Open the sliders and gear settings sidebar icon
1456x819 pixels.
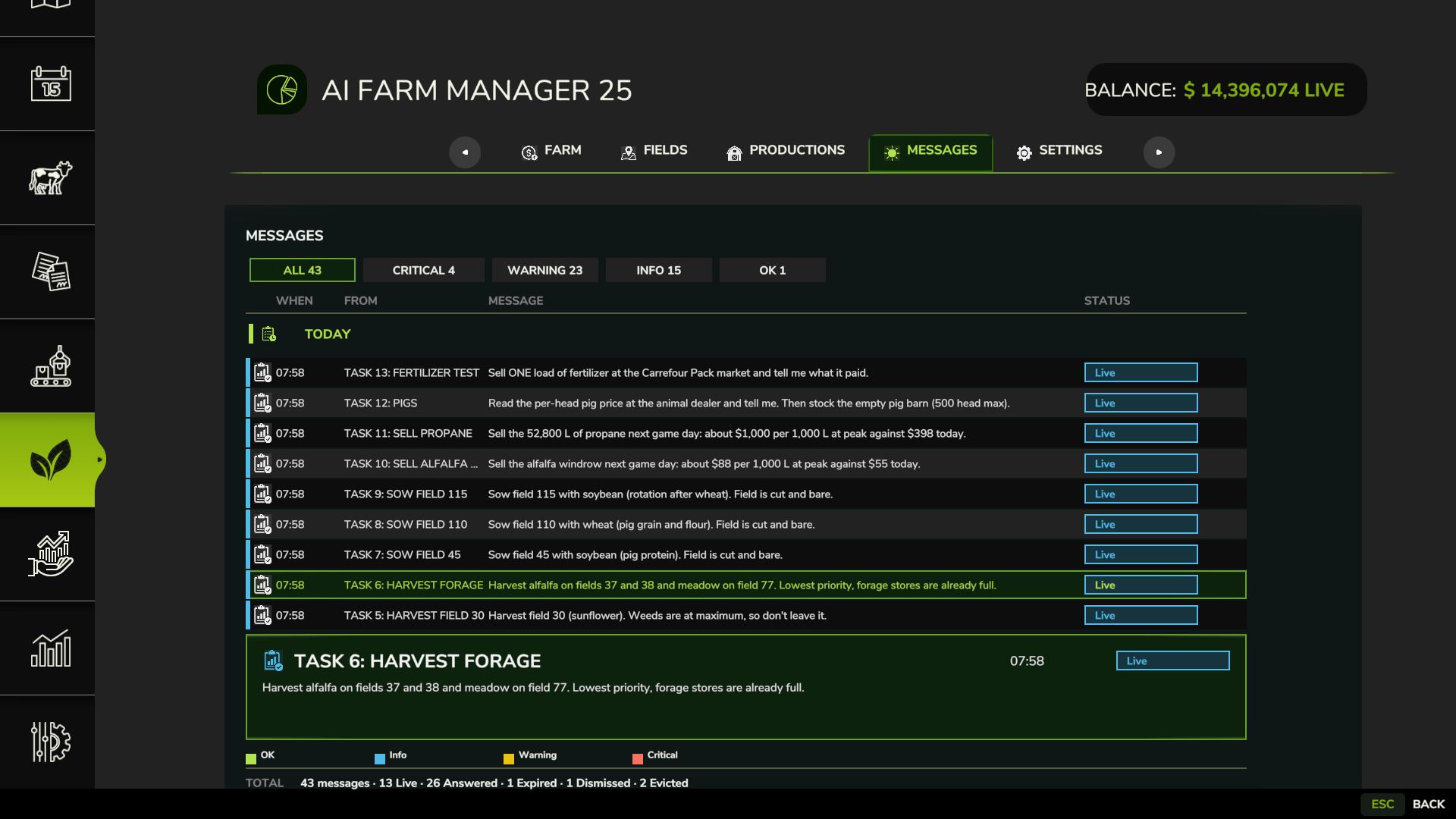tap(51, 742)
